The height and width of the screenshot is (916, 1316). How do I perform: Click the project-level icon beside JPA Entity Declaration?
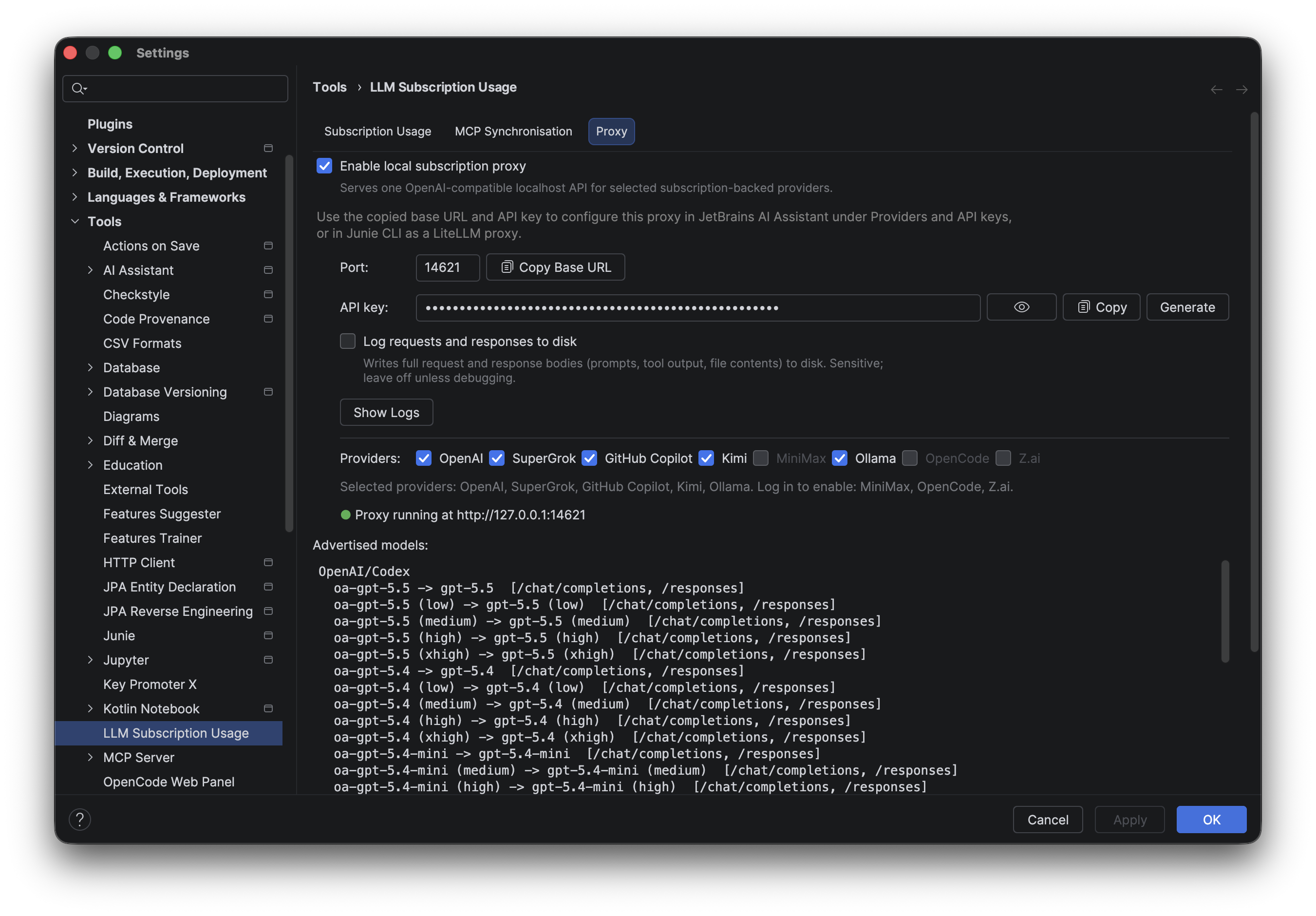point(268,587)
